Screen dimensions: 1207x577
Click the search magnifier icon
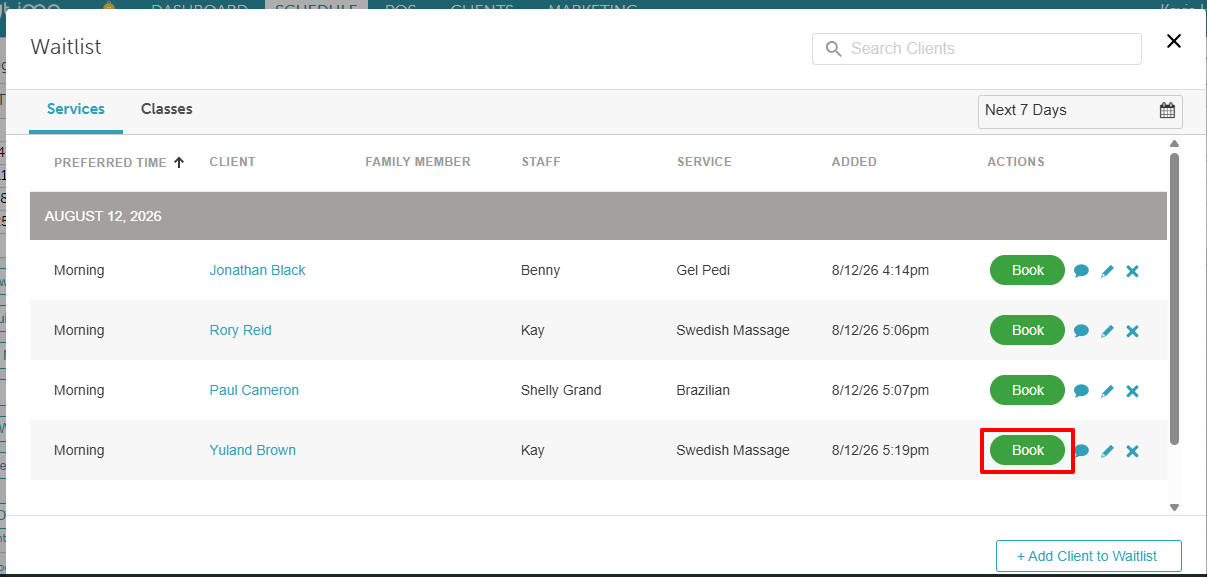[833, 49]
